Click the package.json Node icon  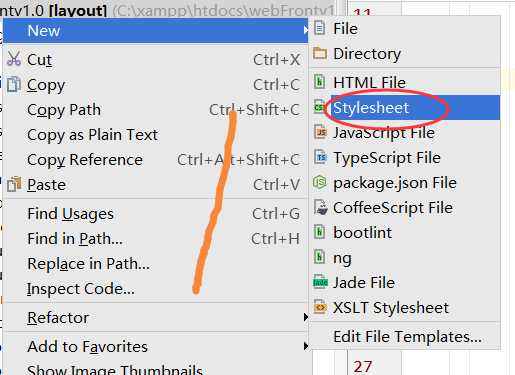click(320, 182)
